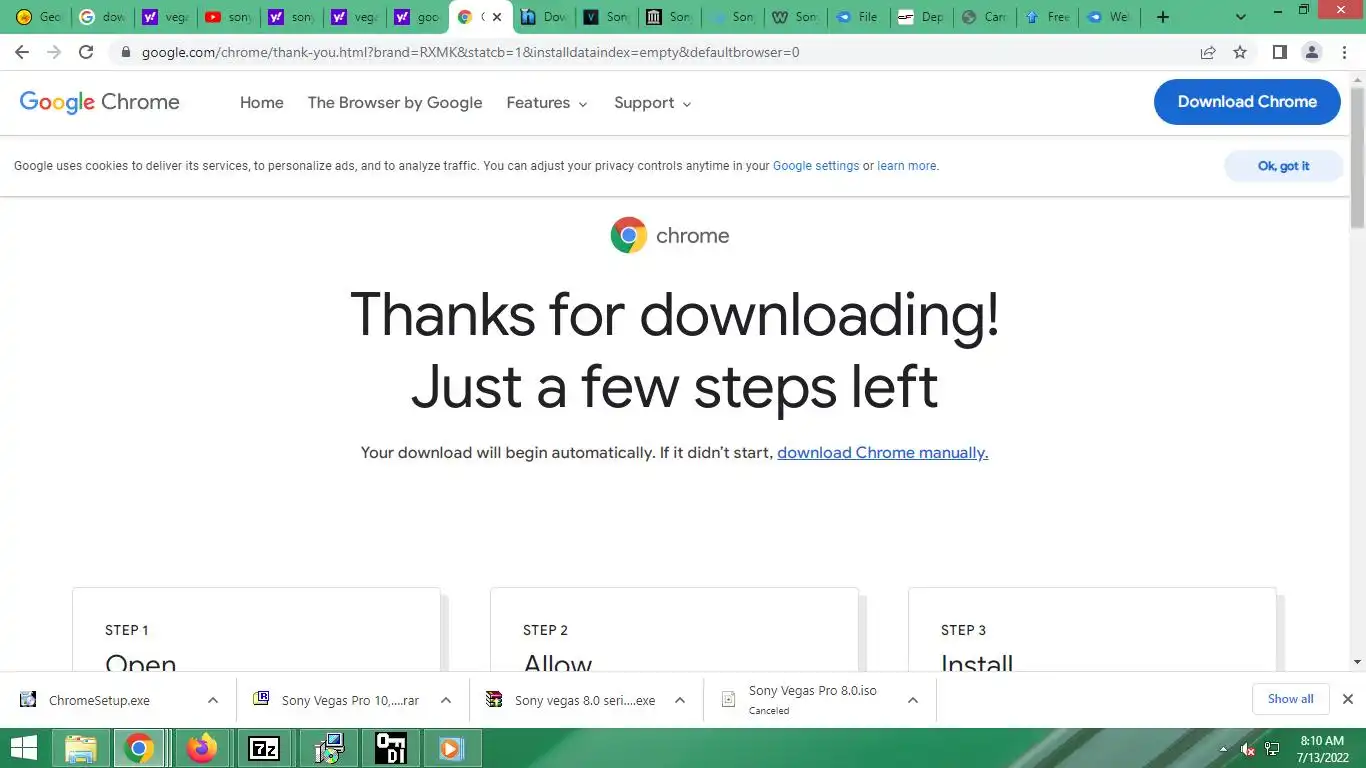Follow the learn more link
The height and width of the screenshot is (768, 1366).
(x=907, y=166)
